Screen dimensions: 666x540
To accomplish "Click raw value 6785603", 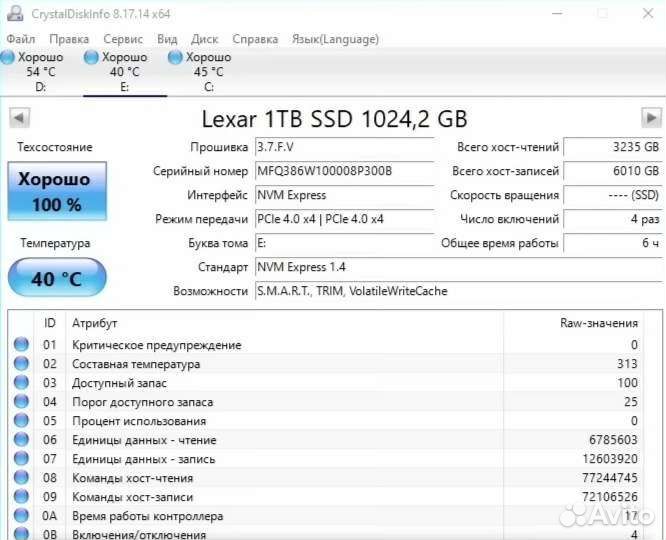I will (613, 440).
